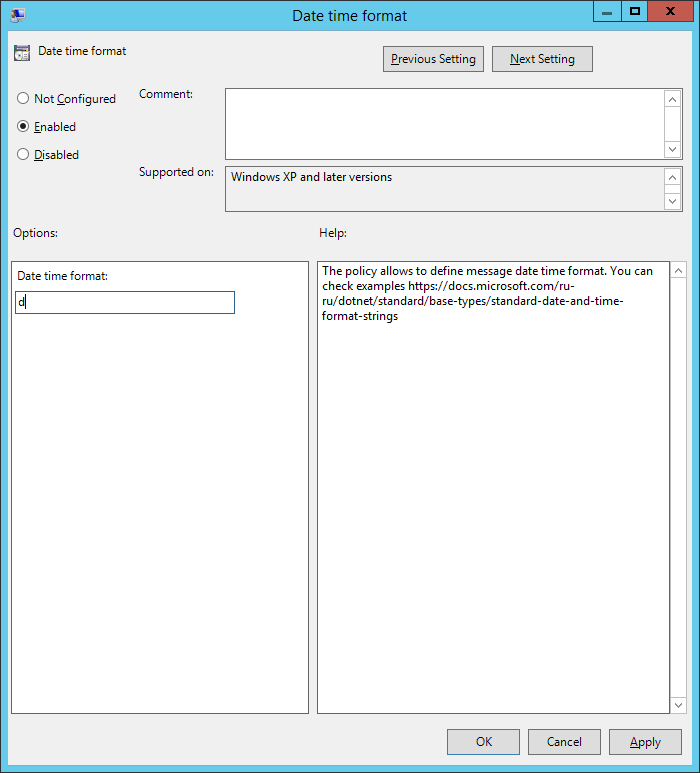This screenshot has height=773, width=700.
Task: Select the Not Configured option
Action: coord(23,99)
